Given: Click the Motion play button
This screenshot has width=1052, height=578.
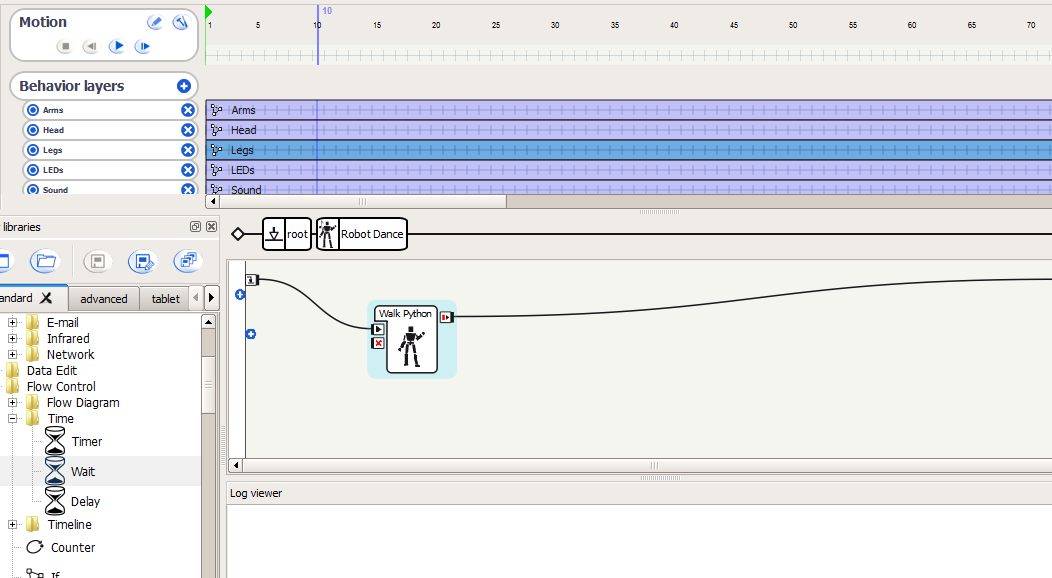Looking at the screenshot, I should coord(117,46).
